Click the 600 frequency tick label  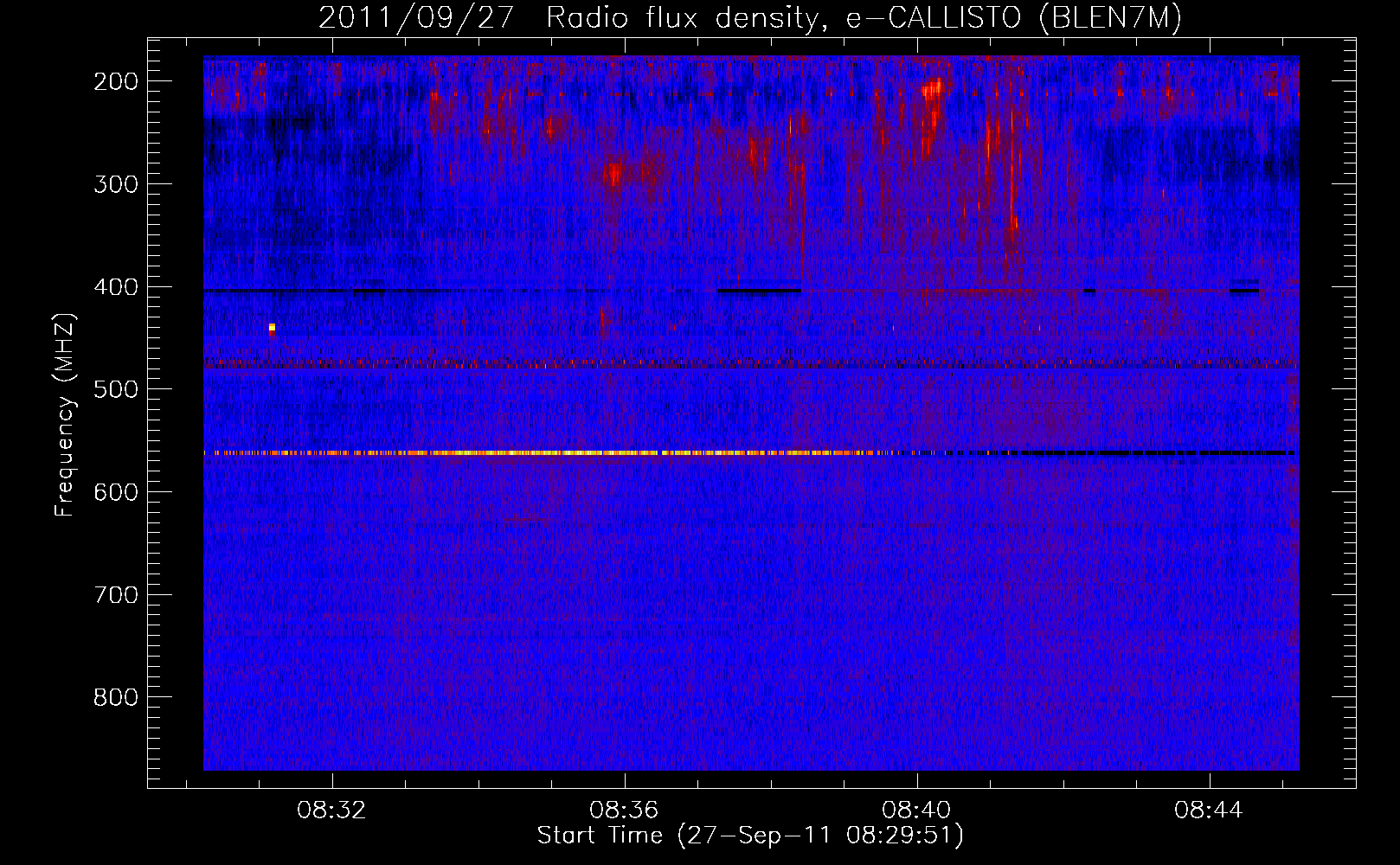point(116,492)
